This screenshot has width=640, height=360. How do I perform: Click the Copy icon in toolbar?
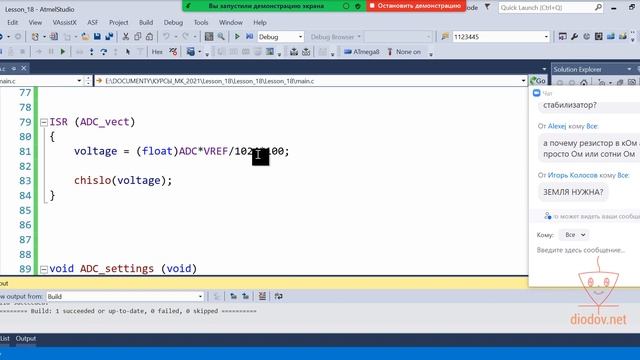pos(138,37)
